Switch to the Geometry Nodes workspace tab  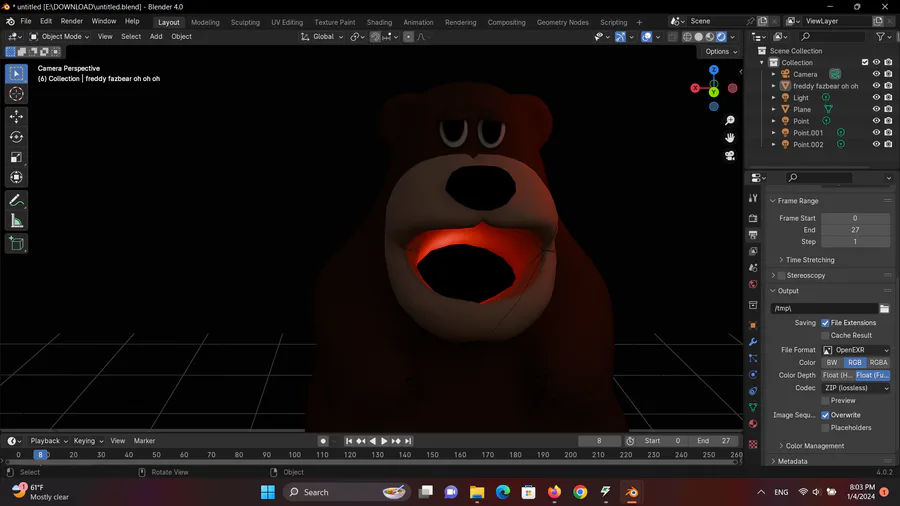pyautogui.click(x=562, y=22)
